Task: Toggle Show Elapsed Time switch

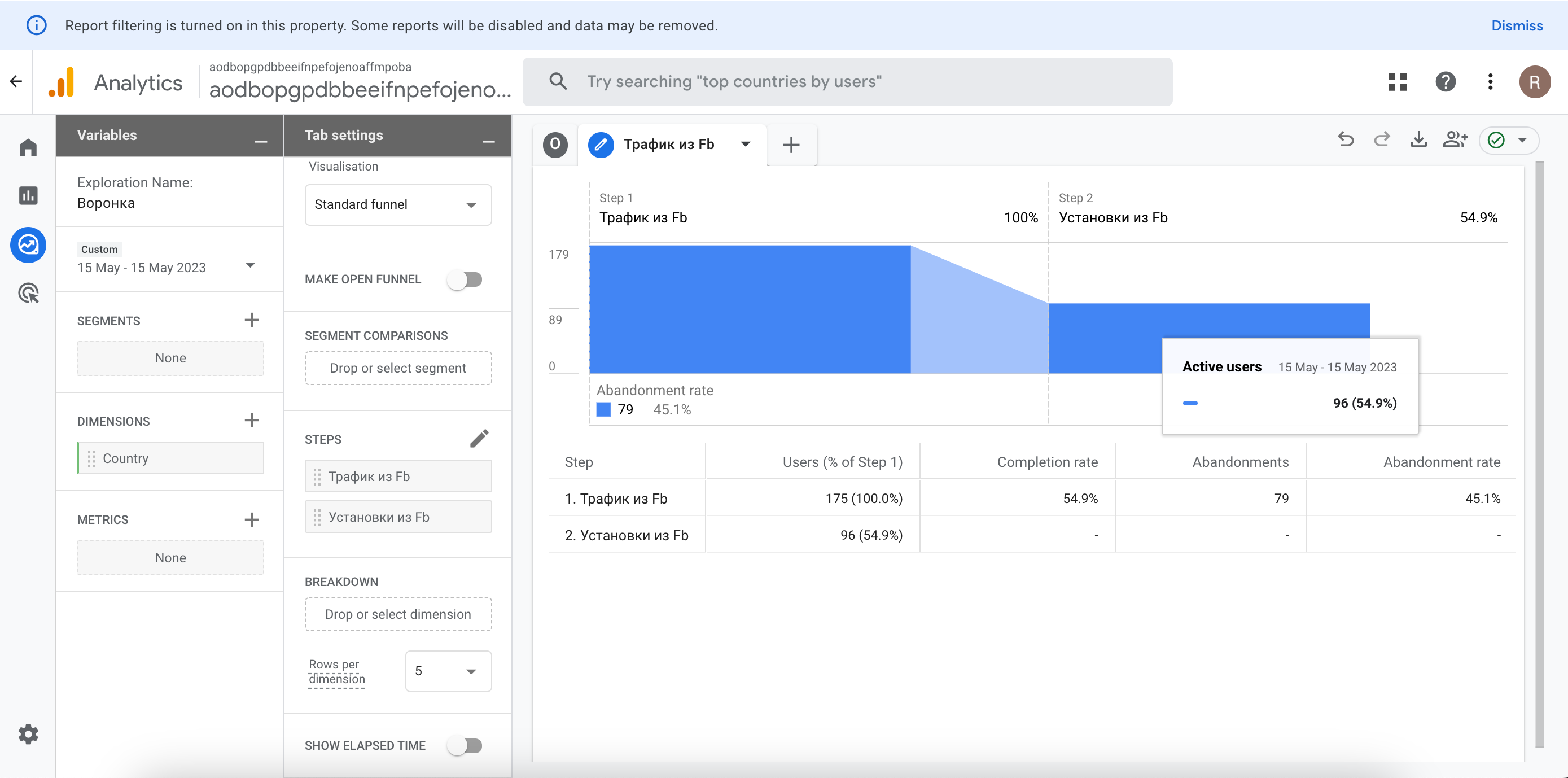Action: tap(465, 745)
